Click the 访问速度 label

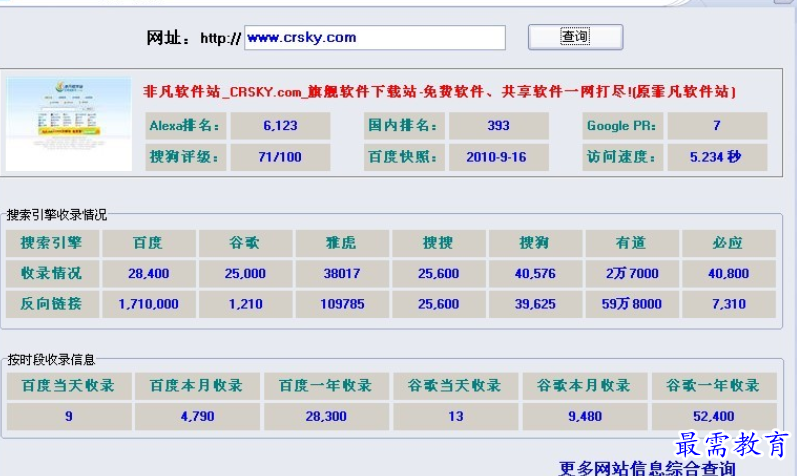pyautogui.click(x=622, y=157)
